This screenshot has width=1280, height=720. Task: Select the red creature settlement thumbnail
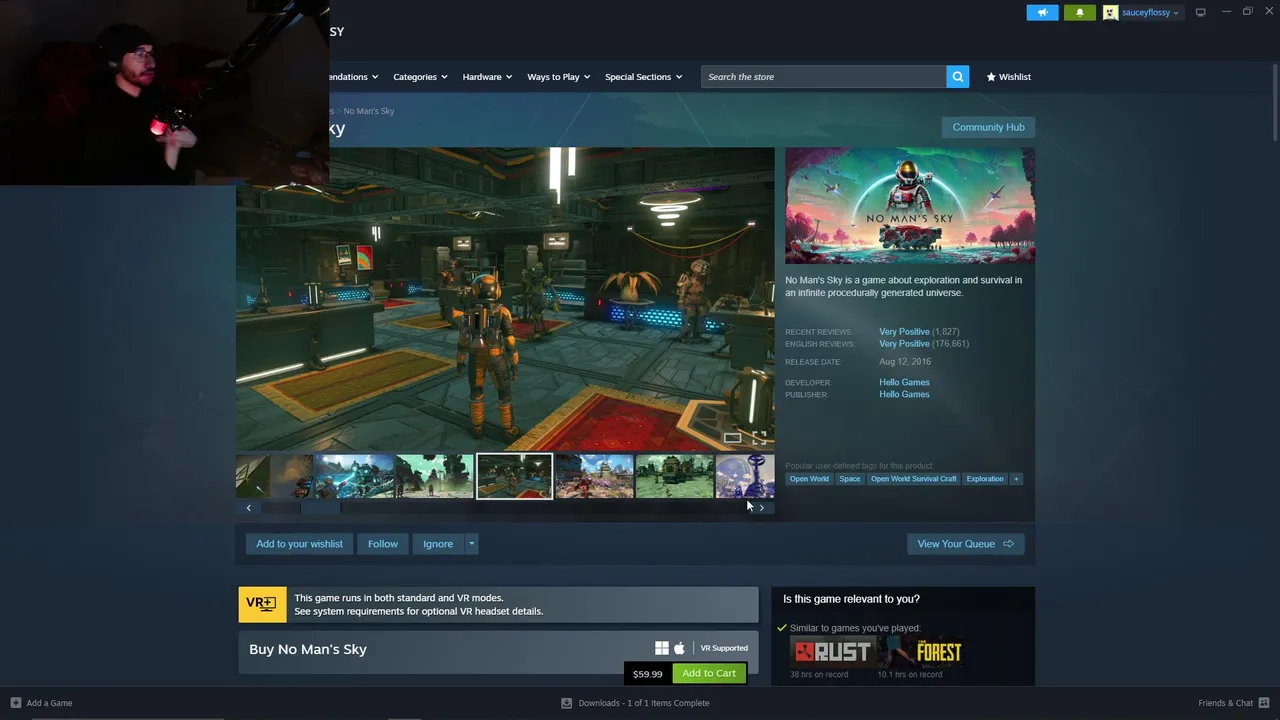pos(594,476)
